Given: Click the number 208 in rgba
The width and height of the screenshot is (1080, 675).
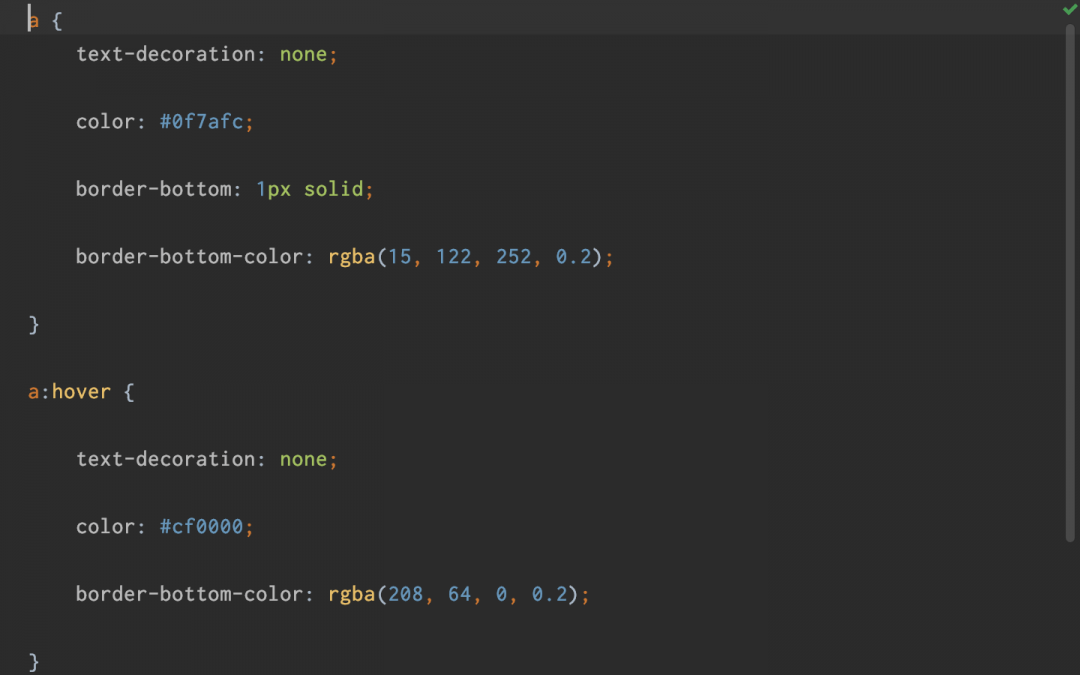Looking at the screenshot, I should pyautogui.click(x=405, y=595).
